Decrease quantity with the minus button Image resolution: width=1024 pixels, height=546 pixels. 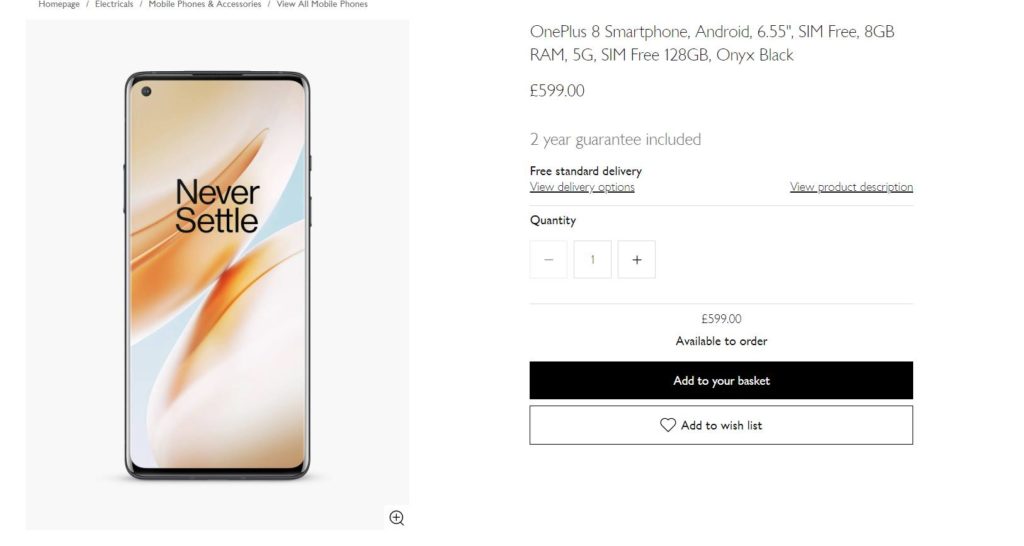pos(548,260)
